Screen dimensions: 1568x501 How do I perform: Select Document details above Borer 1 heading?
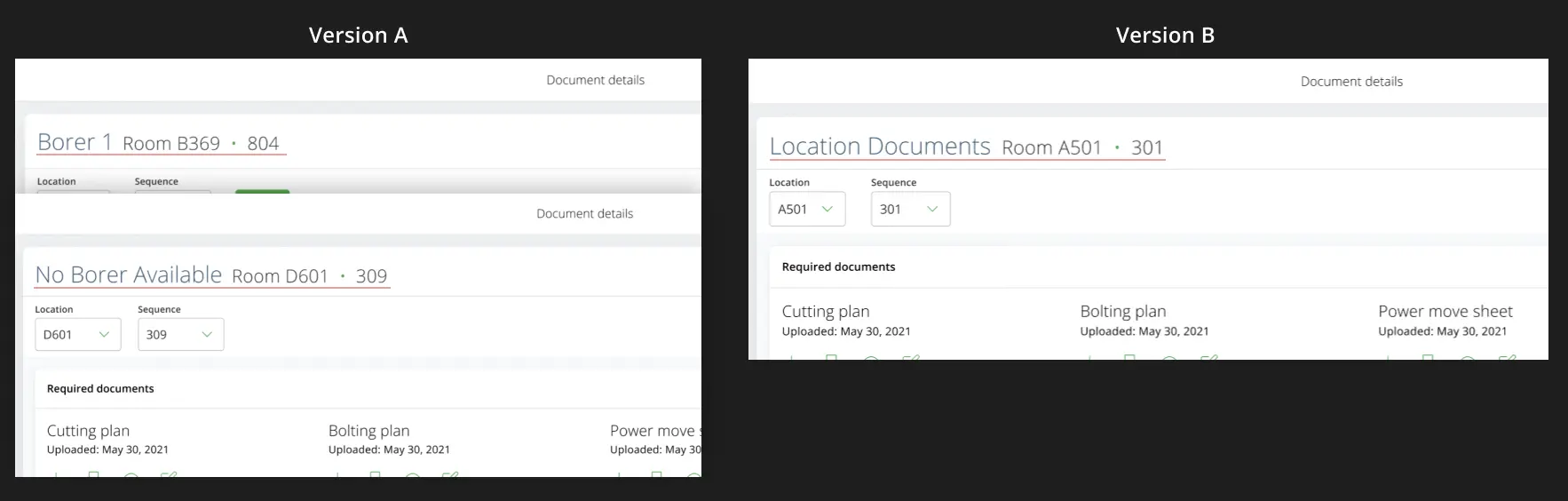[x=595, y=80]
